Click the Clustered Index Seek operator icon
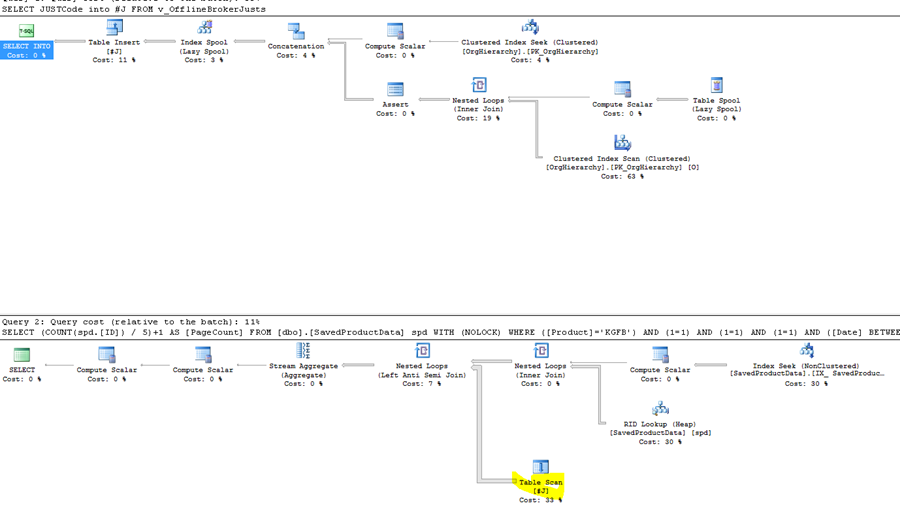Image resolution: width=900 pixels, height=514 pixels. (x=530, y=28)
